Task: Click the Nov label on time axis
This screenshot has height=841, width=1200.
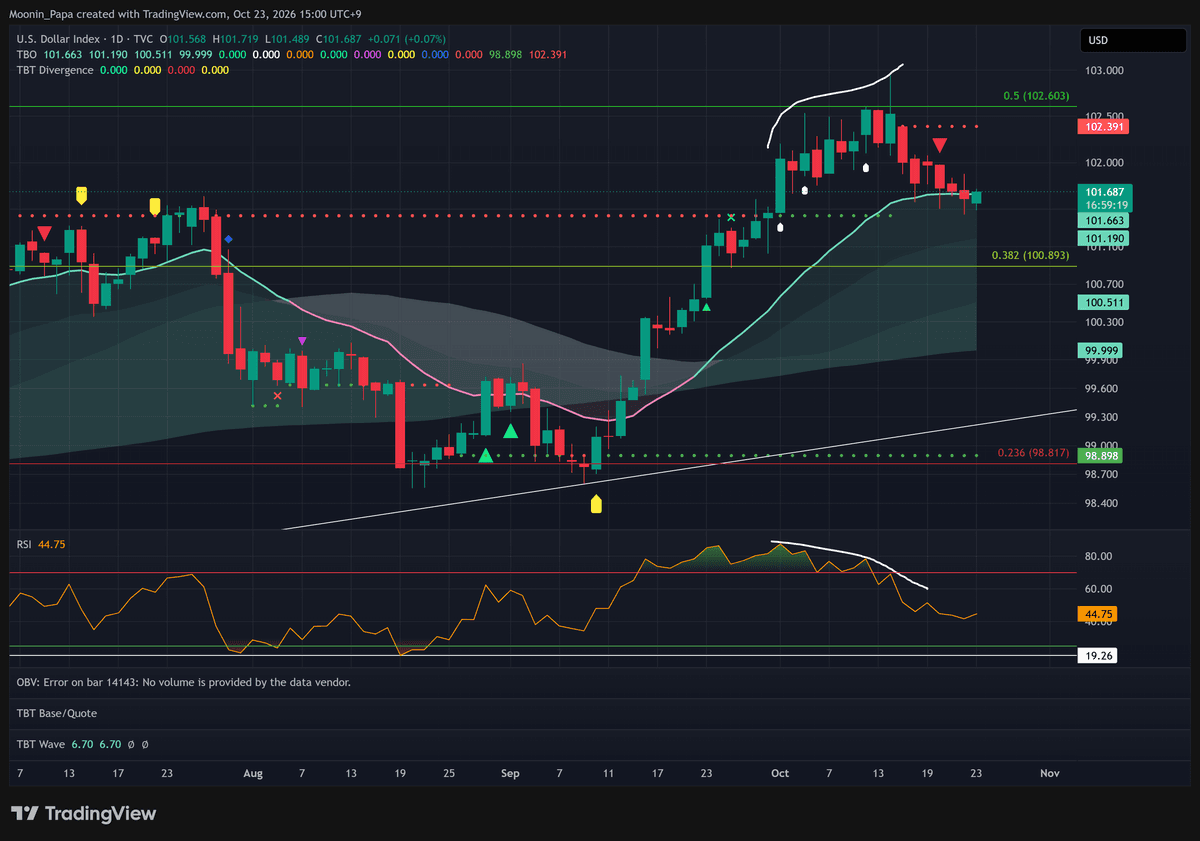Action: coord(1049,773)
